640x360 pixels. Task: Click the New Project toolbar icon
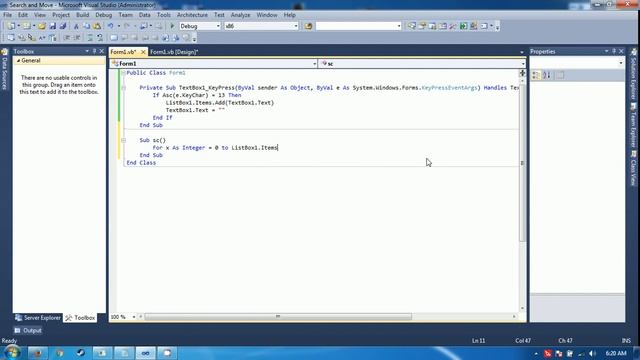(x=11, y=26)
